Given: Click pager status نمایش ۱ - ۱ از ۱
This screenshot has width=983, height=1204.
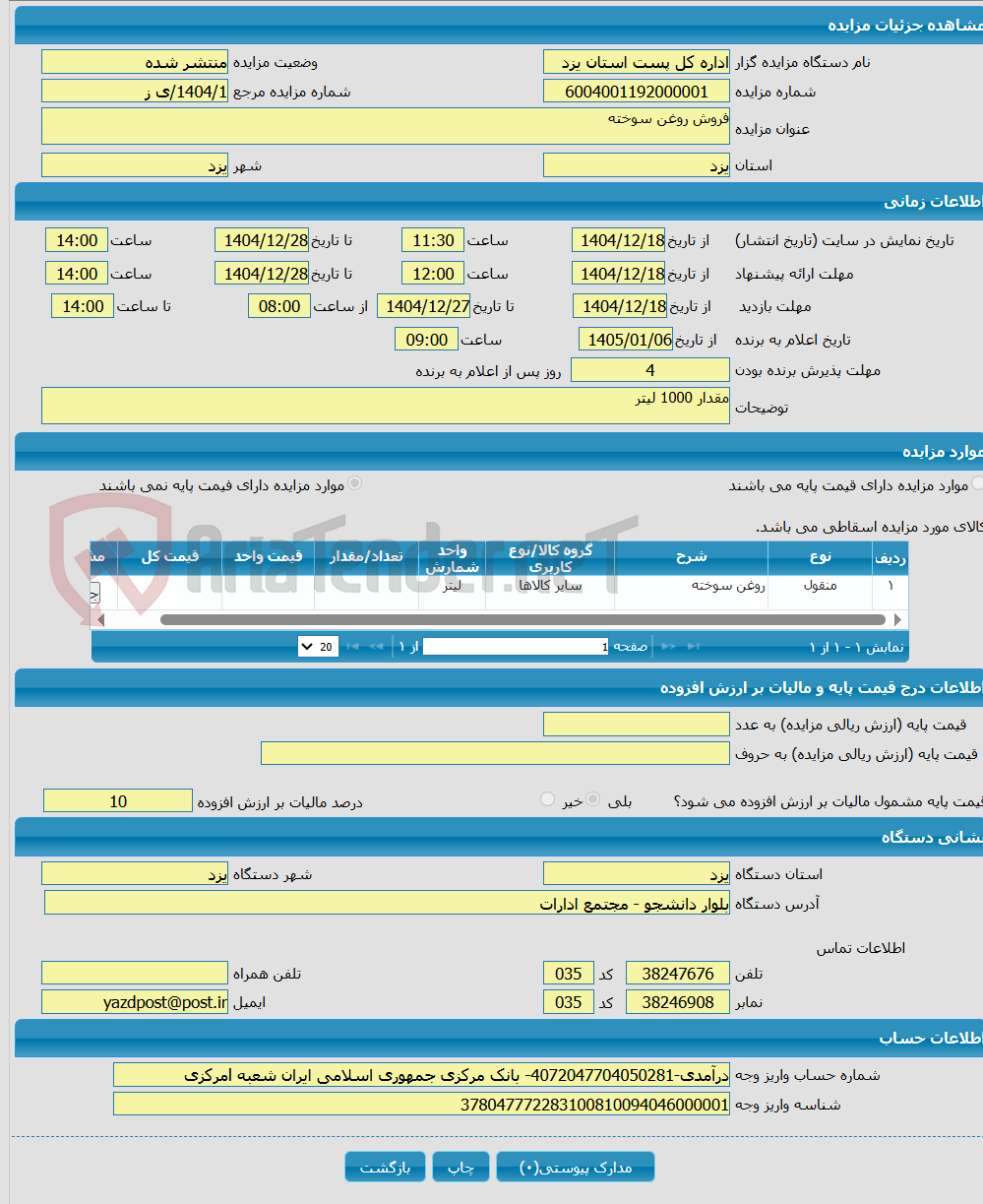Looking at the screenshot, I should [x=855, y=647].
